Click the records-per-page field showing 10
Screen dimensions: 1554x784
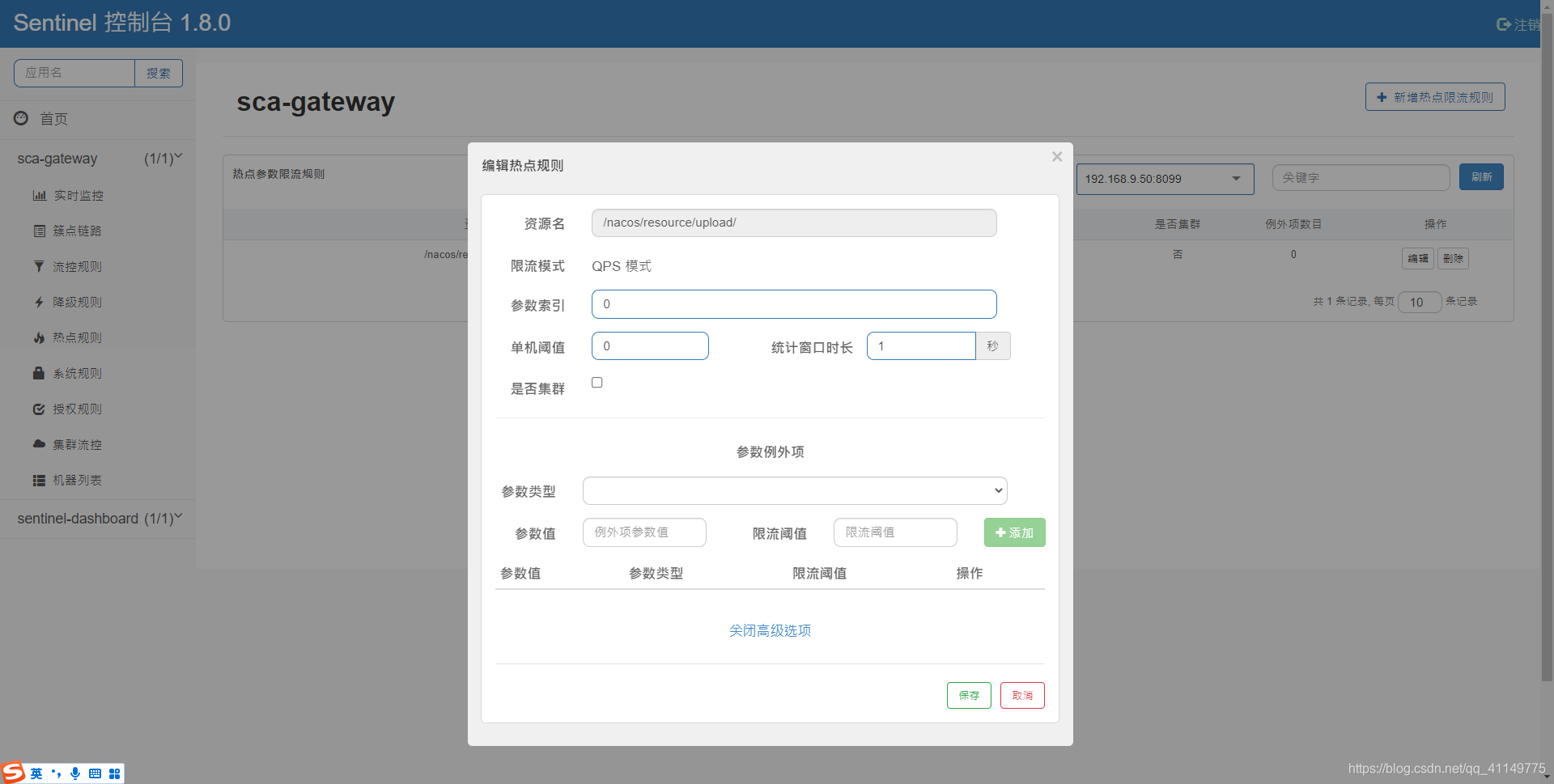click(x=1420, y=302)
